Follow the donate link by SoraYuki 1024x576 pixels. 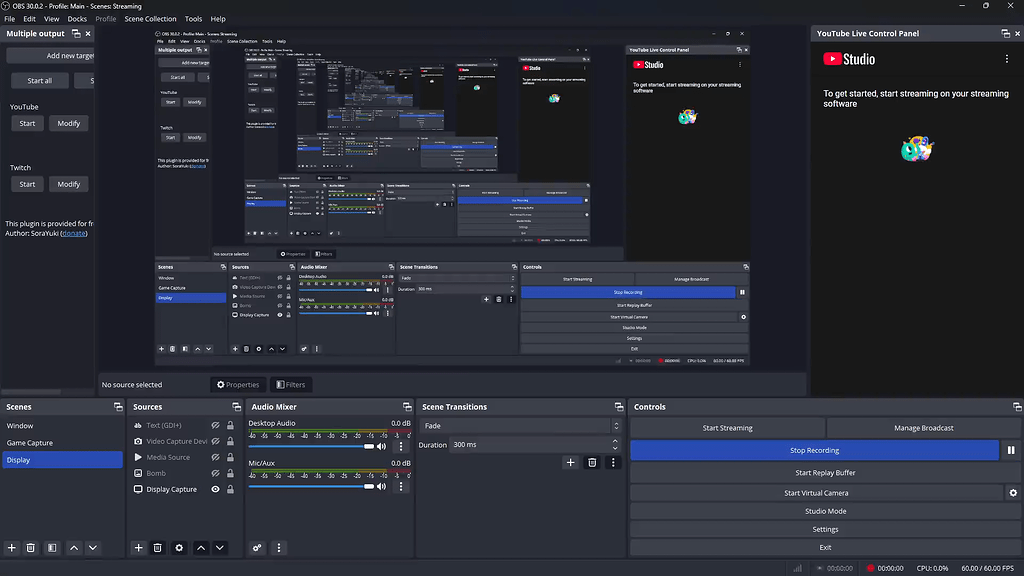click(x=74, y=233)
